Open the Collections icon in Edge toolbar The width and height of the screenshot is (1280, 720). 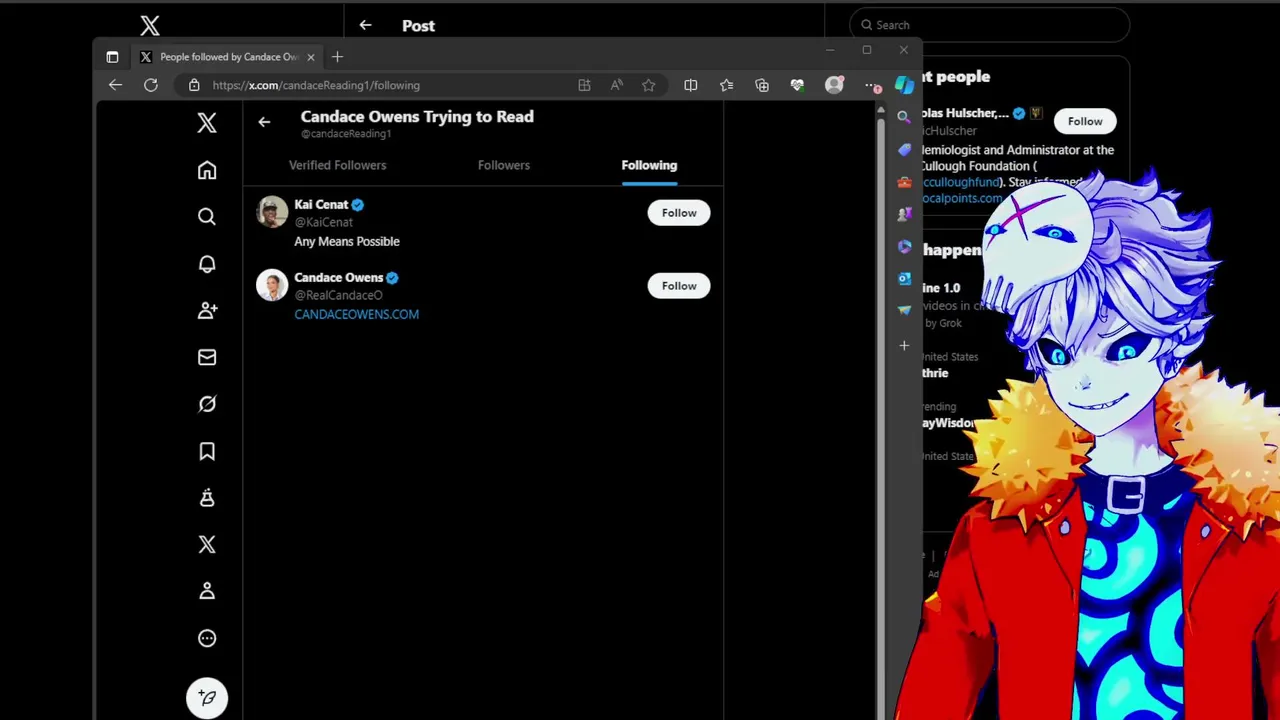(762, 85)
